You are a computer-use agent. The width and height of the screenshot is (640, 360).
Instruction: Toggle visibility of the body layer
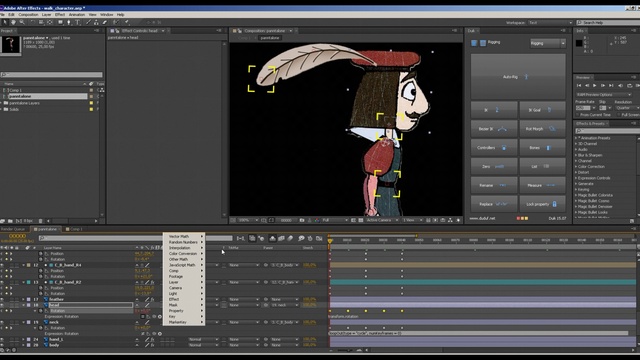2,345
